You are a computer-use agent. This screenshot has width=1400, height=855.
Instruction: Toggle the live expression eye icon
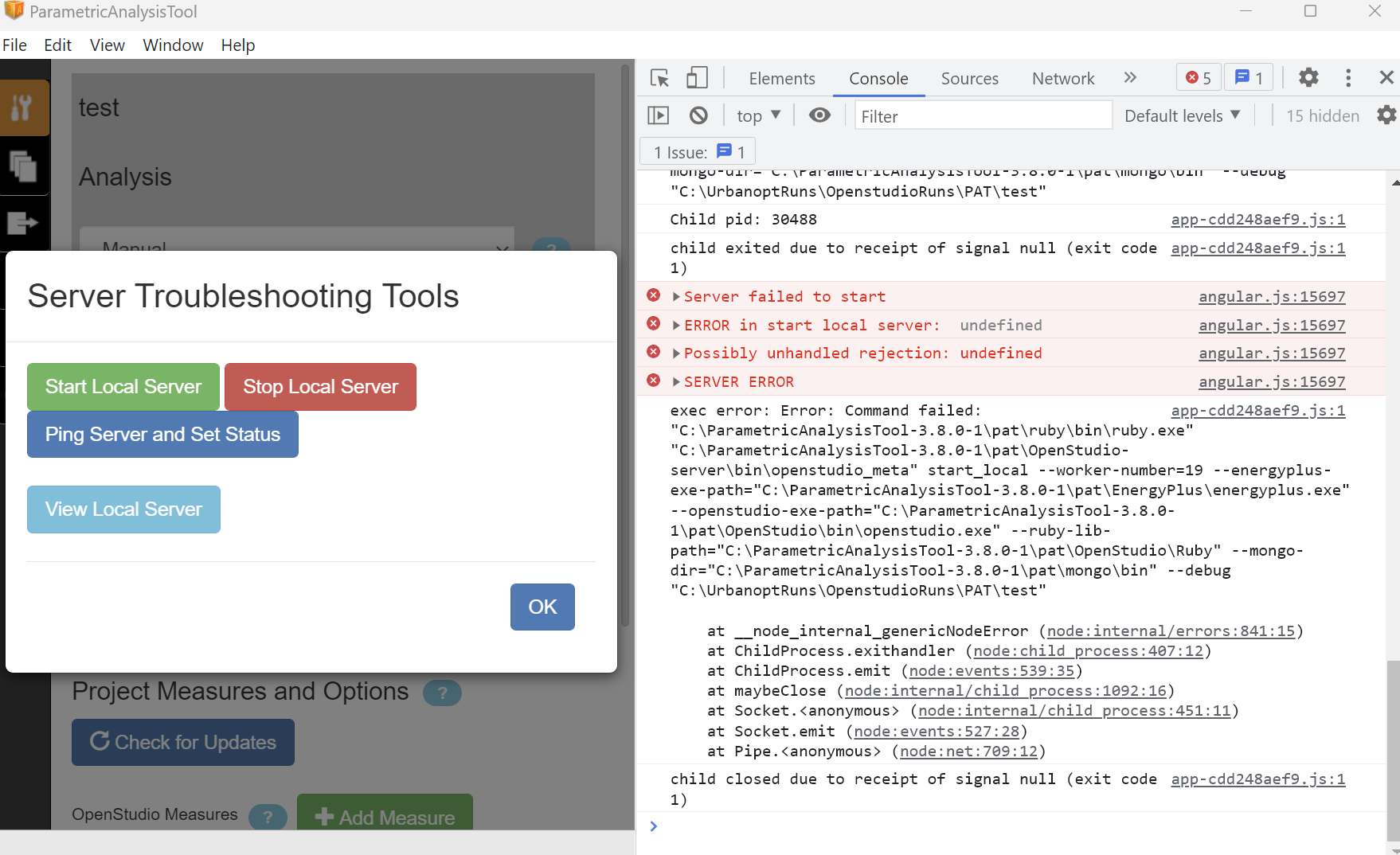[x=819, y=115]
